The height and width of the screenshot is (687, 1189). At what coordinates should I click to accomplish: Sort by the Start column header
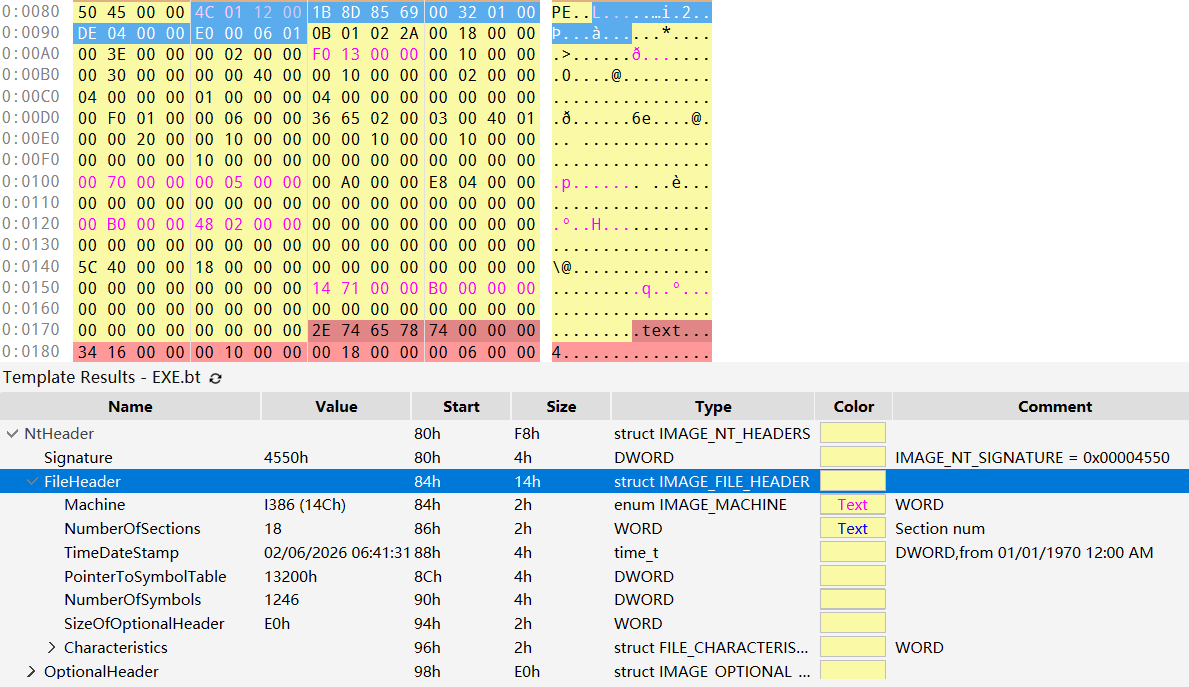(461, 407)
